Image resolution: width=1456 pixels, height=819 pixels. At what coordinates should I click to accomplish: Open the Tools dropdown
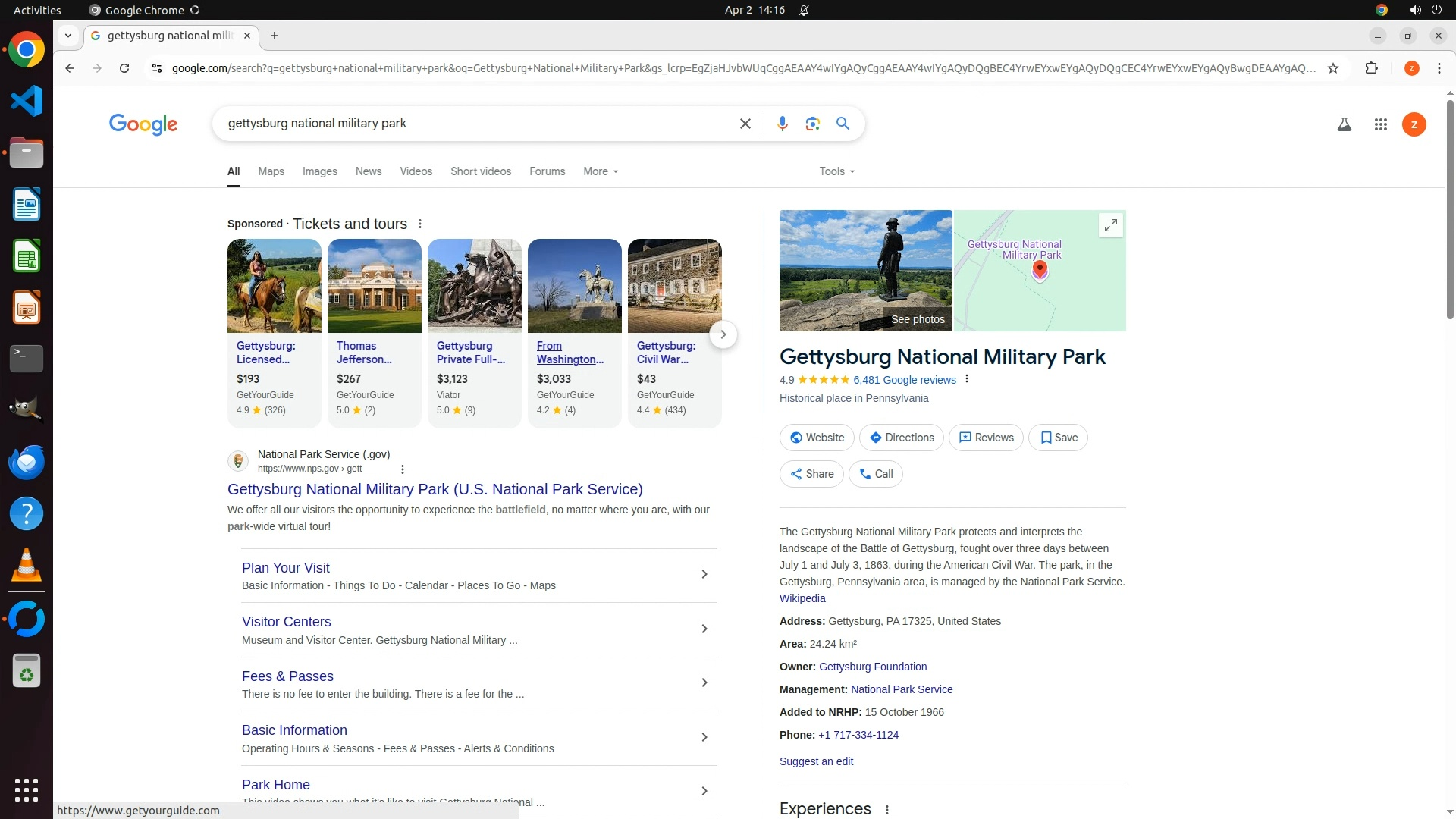[x=836, y=171]
